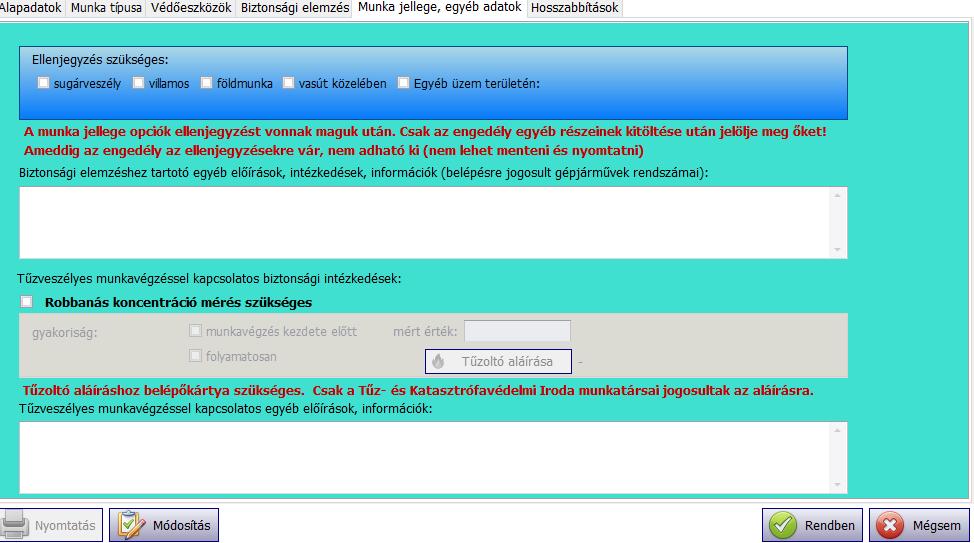Click the gyakoriság label
This screenshot has width=974, height=543.
tap(65, 332)
